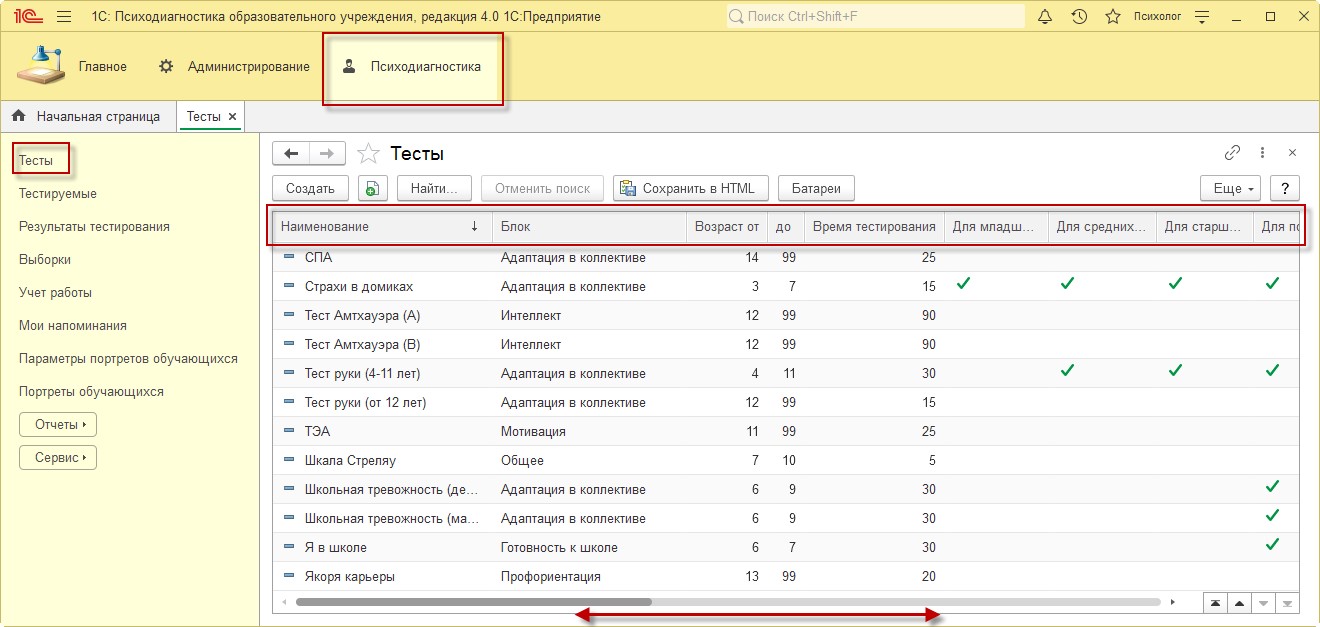Toggle last column check for Я в школе
The height and width of the screenshot is (627, 1320).
click(1272, 545)
